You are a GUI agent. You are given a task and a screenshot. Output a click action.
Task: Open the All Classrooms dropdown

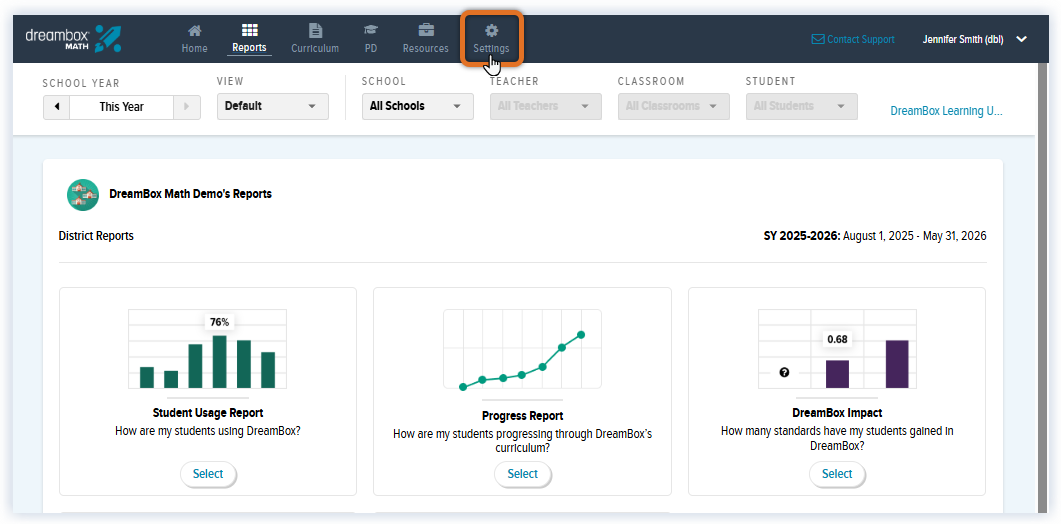(x=673, y=106)
